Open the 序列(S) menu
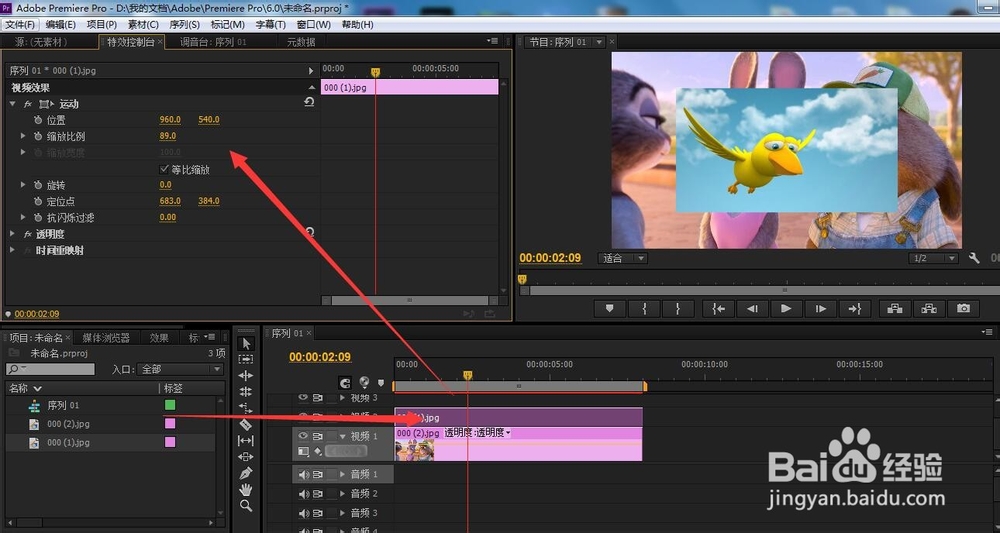This screenshot has width=1000, height=533. 184,24
